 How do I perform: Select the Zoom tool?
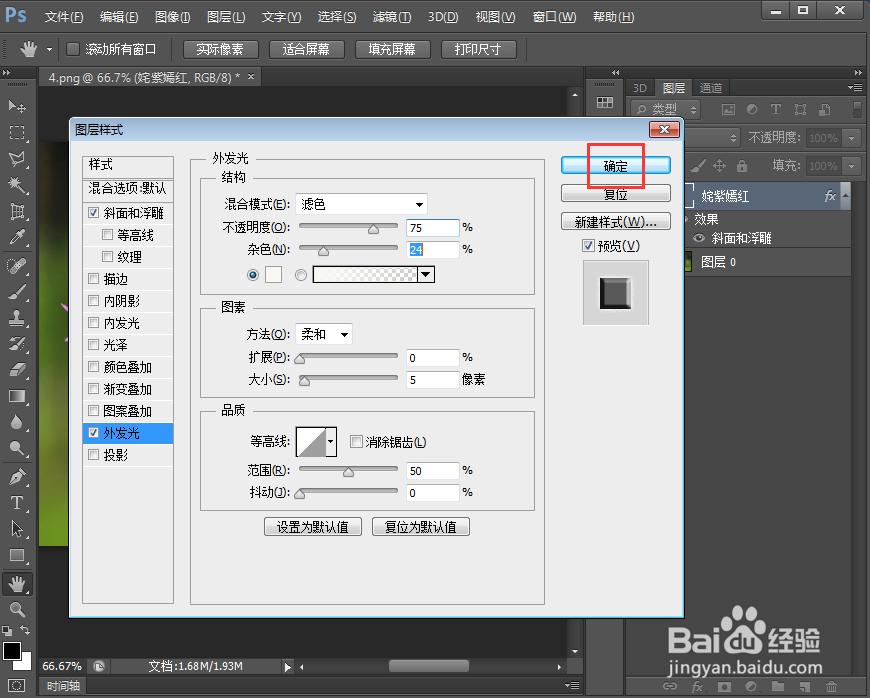[17, 610]
